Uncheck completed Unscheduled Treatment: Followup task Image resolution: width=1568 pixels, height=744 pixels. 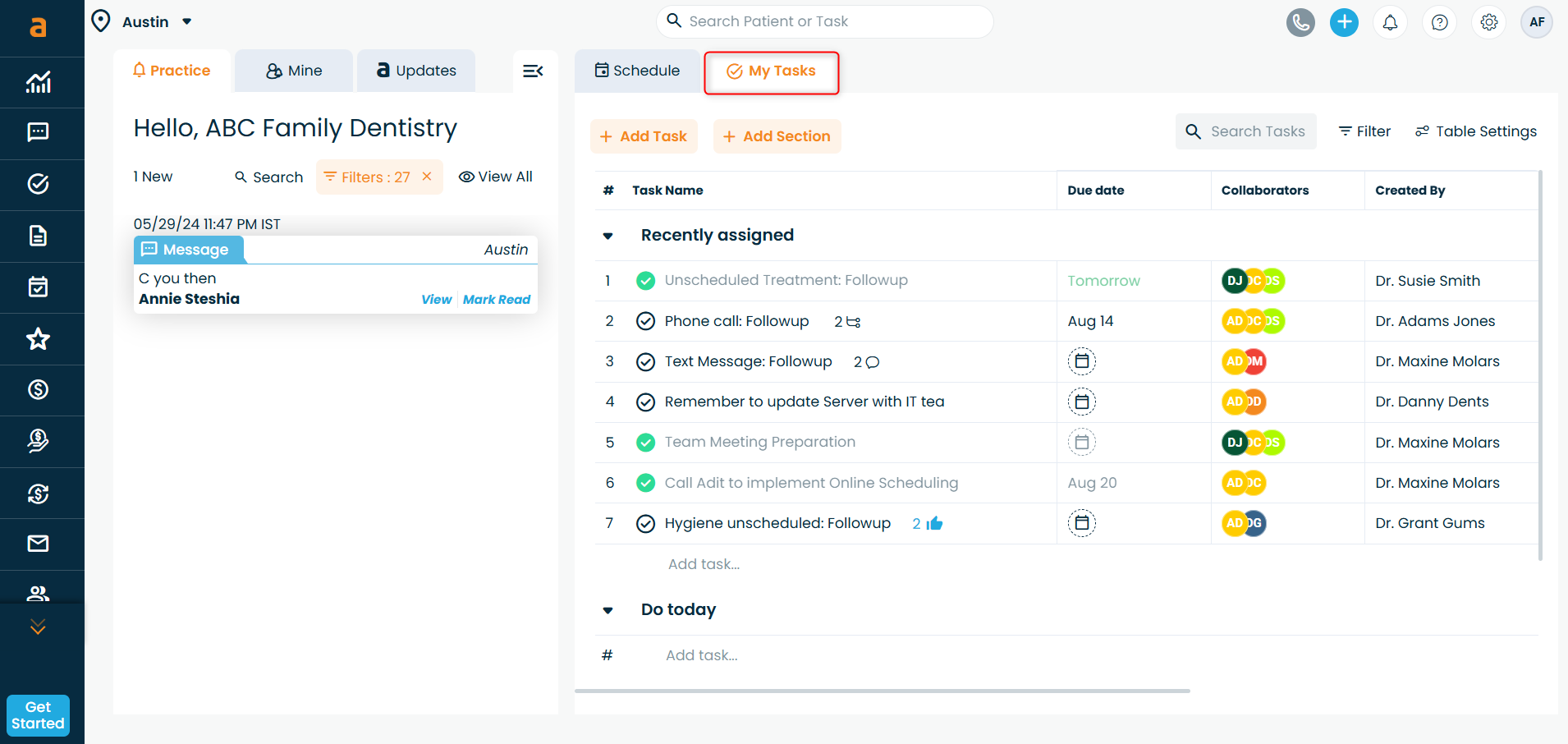coord(645,281)
